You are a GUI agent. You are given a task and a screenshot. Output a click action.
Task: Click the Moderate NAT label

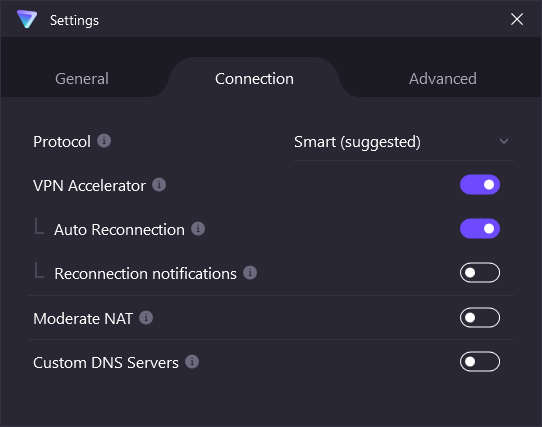click(83, 318)
